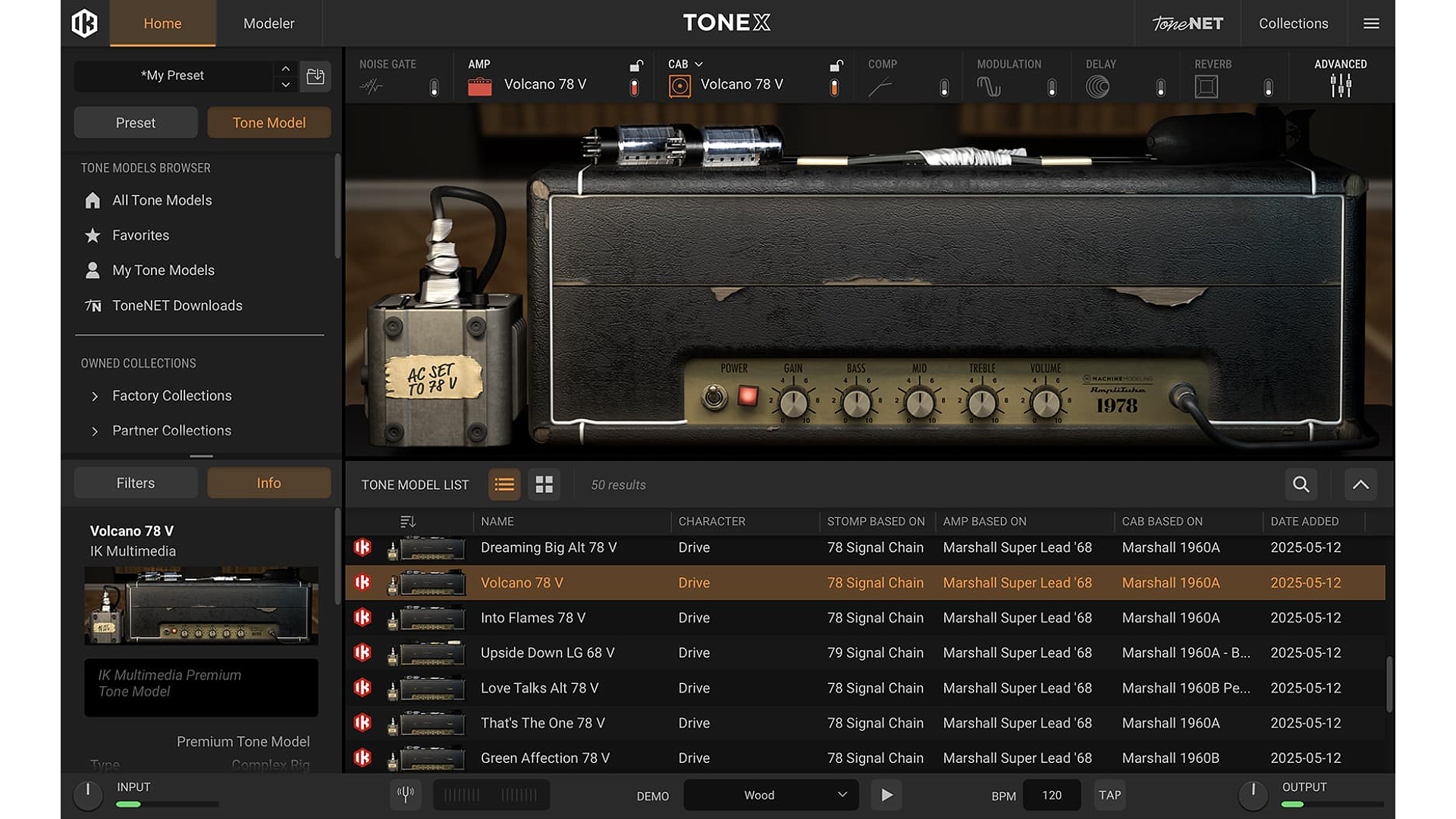Open the Demo Wood dropdown
Viewport: 1456px width, 819px height.
coord(771,795)
